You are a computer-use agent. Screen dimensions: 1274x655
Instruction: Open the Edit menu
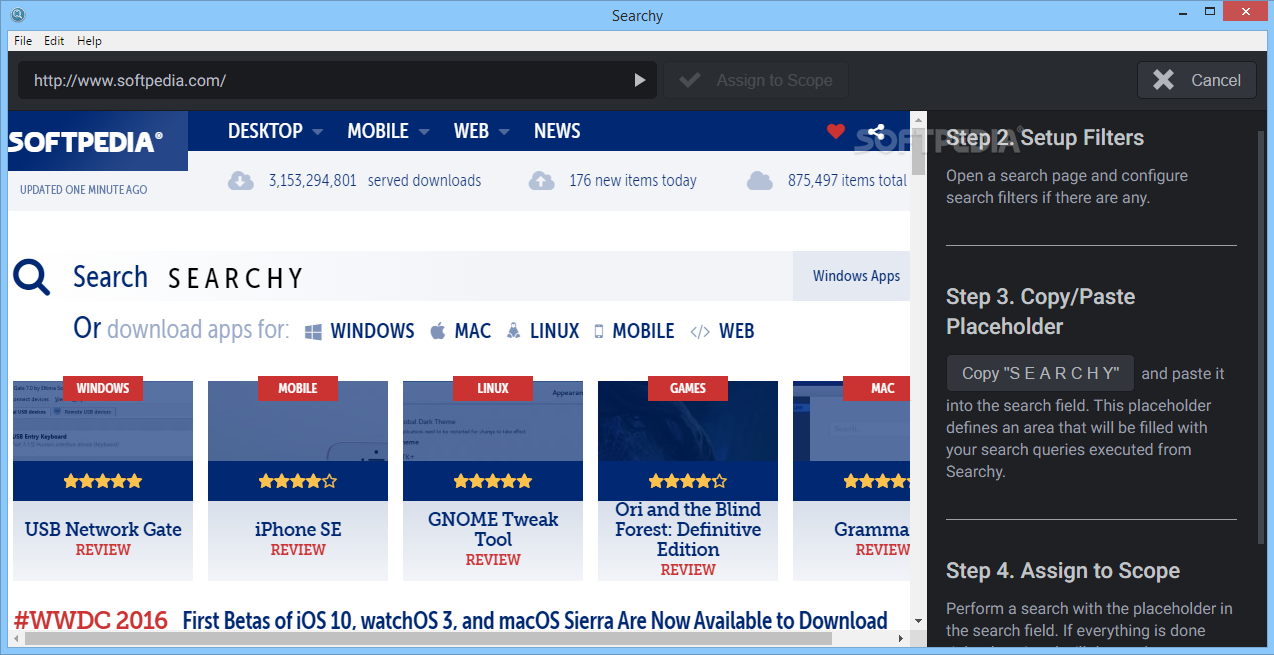point(54,41)
